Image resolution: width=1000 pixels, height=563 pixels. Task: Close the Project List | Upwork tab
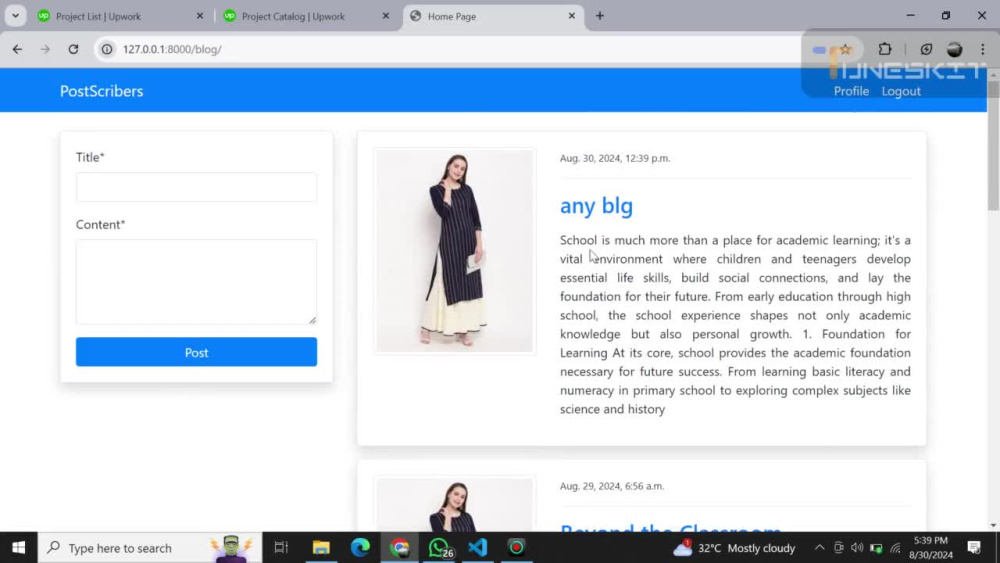tap(200, 16)
